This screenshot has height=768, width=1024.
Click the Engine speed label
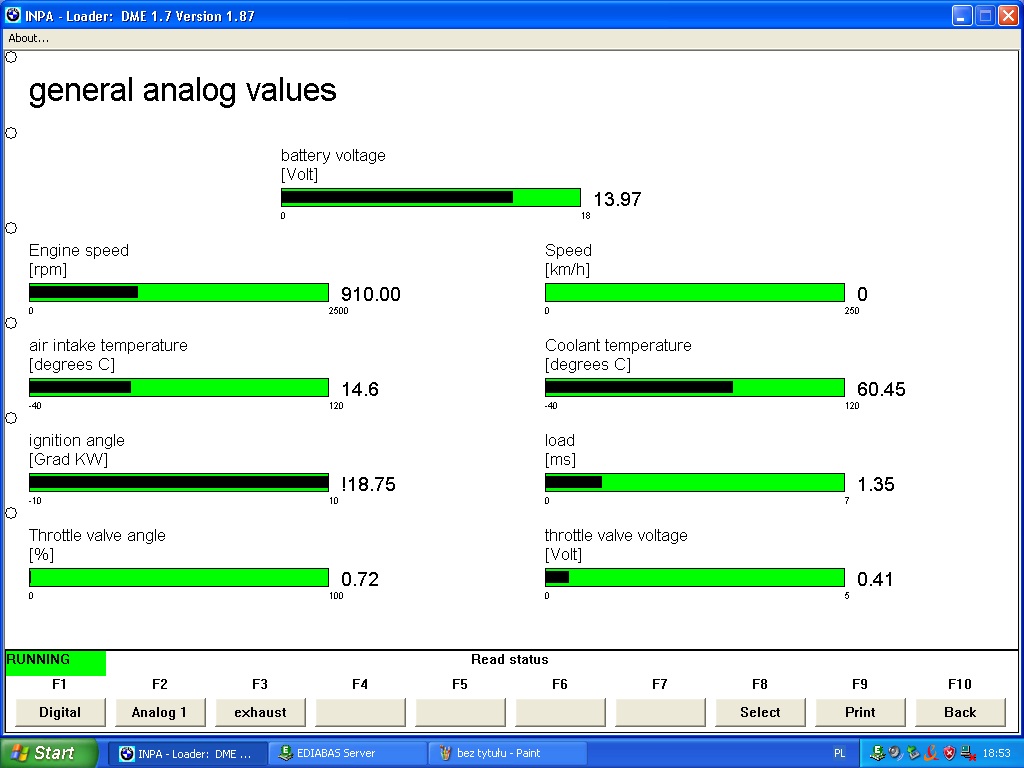79,250
